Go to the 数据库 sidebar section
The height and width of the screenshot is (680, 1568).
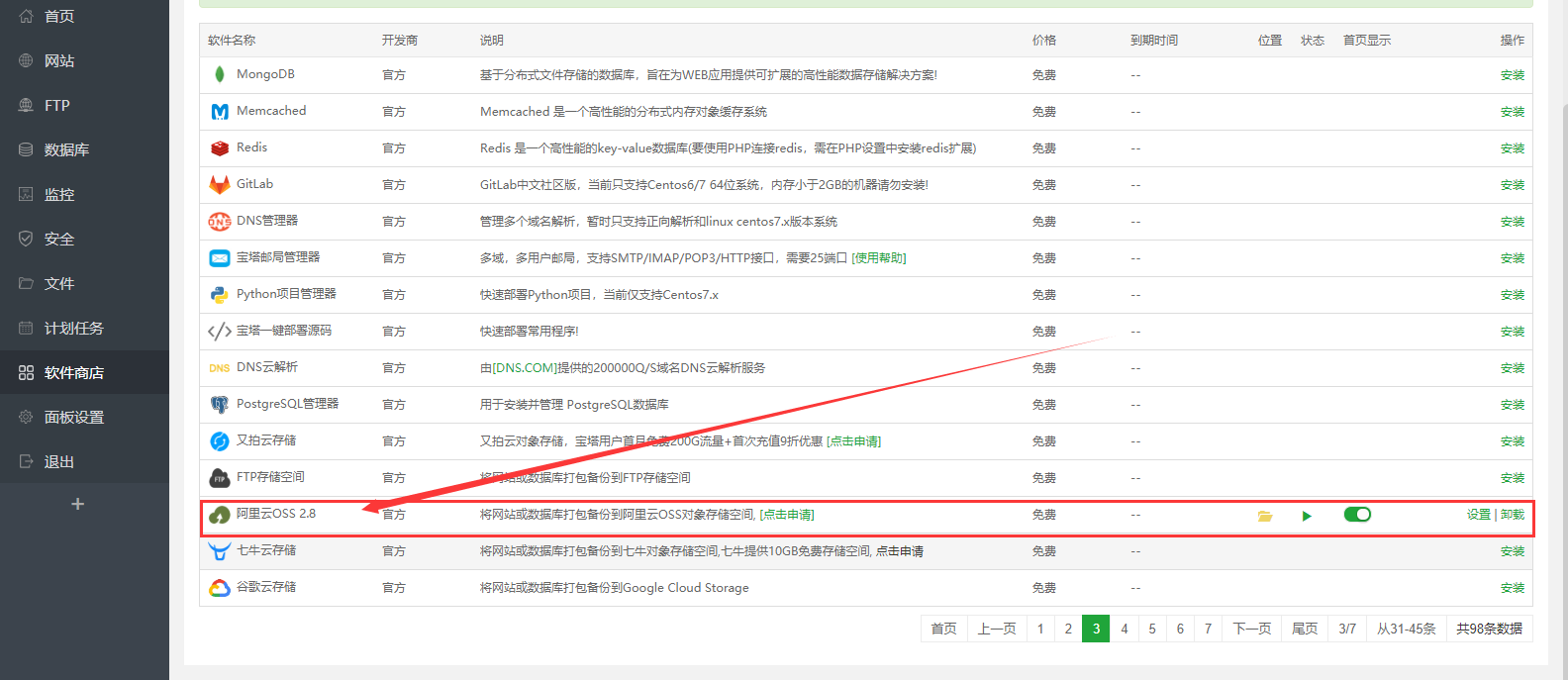[66, 150]
